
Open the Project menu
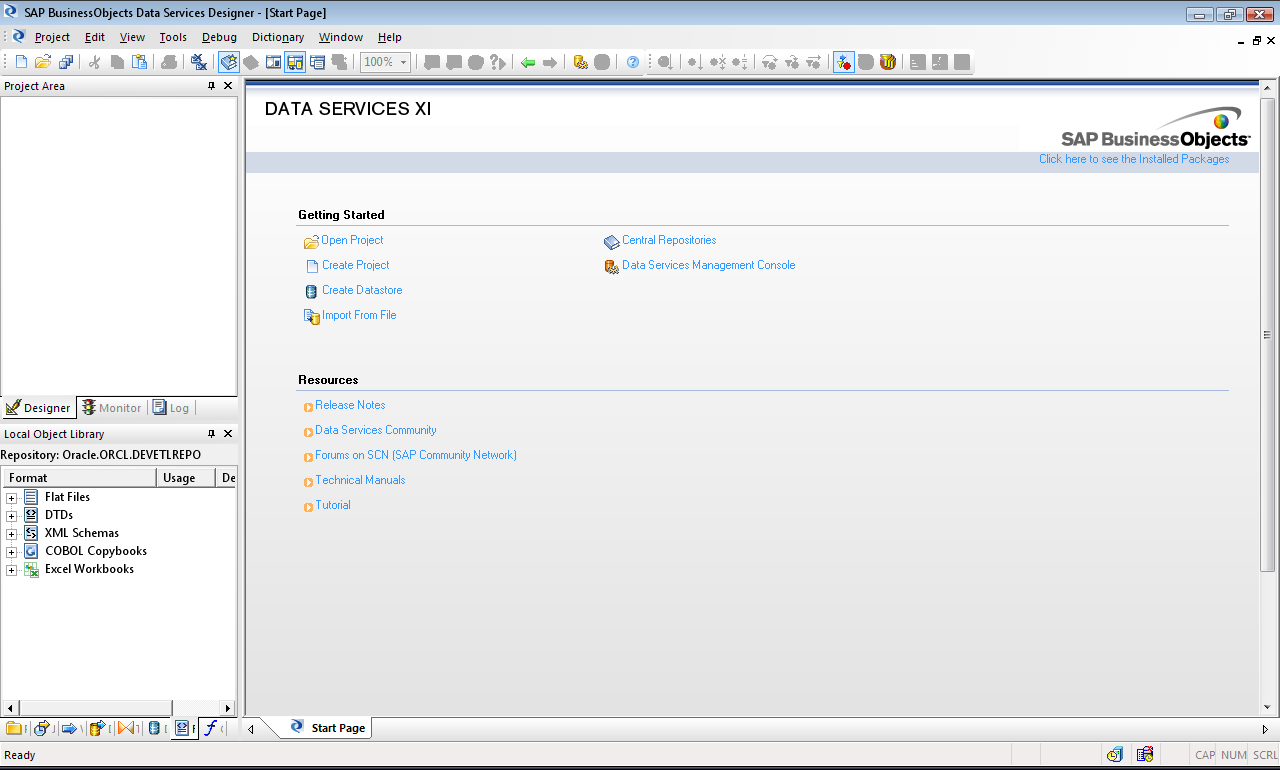(x=52, y=37)
